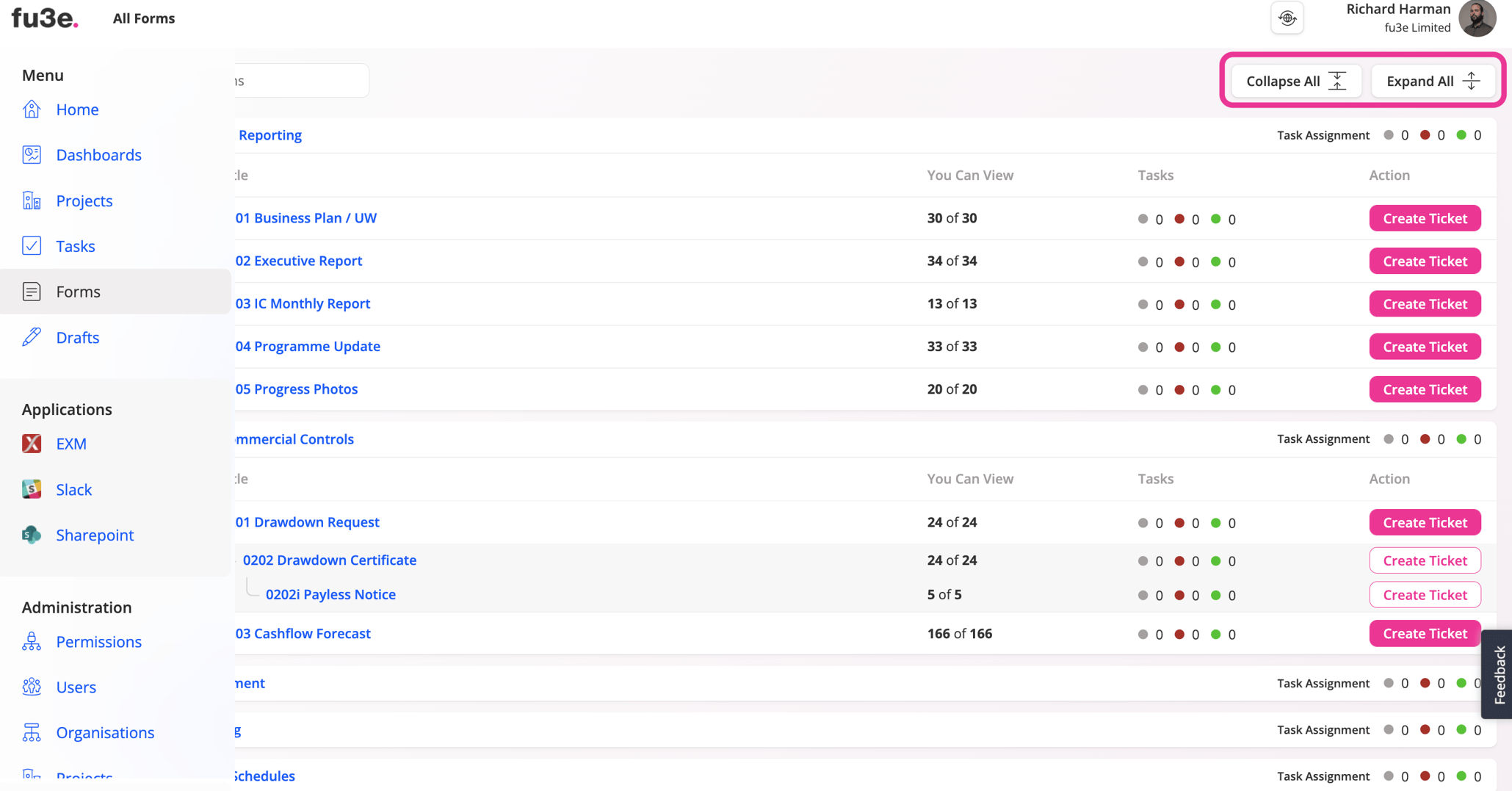Click Richard Harman's profile avatar
Screen dimensions: 1512x791
[1476, 18]
